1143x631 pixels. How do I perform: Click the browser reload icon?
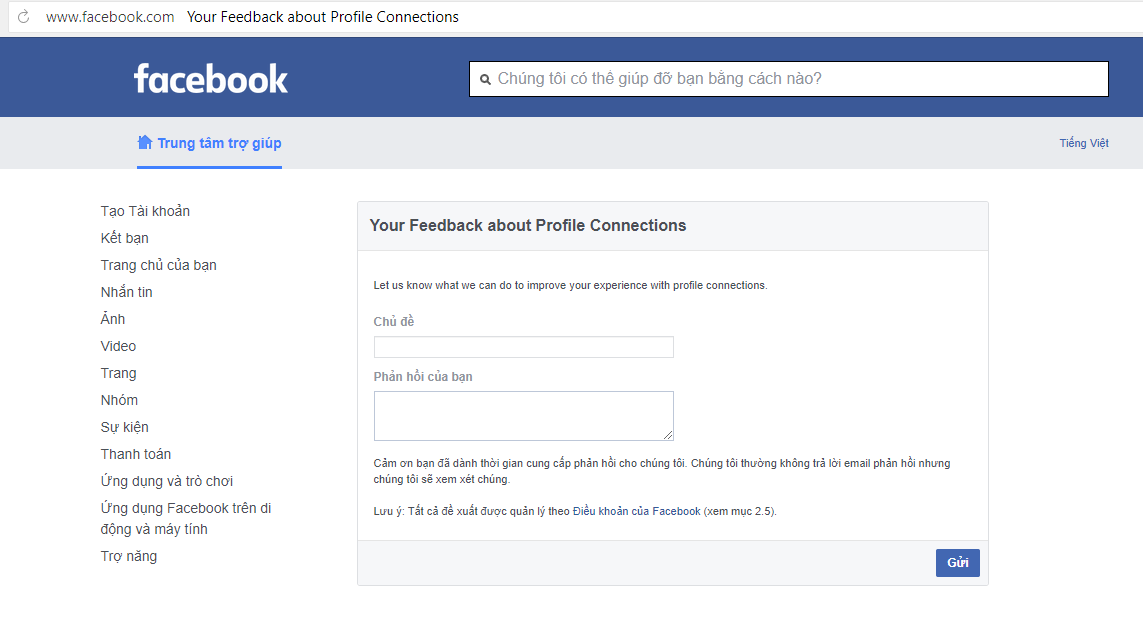pyautogui.click(x=23, y=17)
